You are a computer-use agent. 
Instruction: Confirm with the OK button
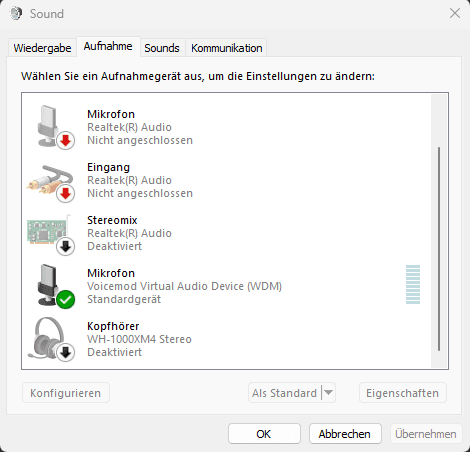pyautogui.click(x=264, y=434)
